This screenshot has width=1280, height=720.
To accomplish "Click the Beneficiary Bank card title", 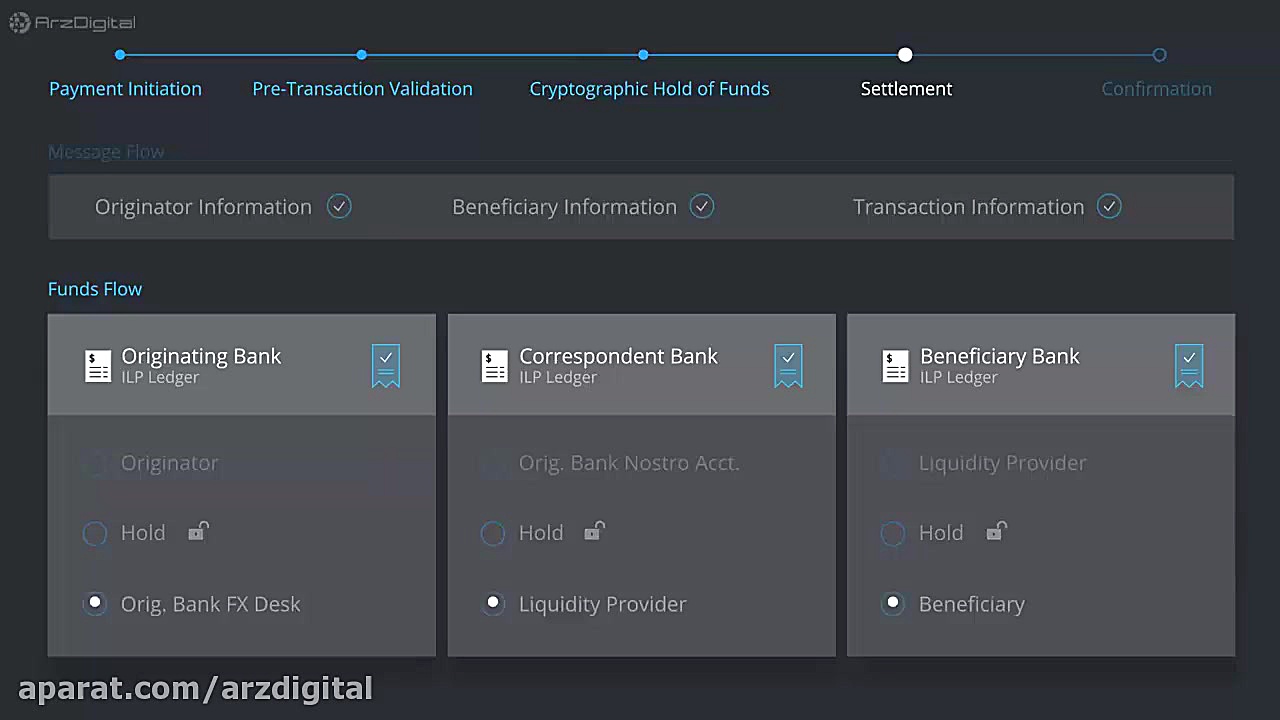I will 1000,356.
